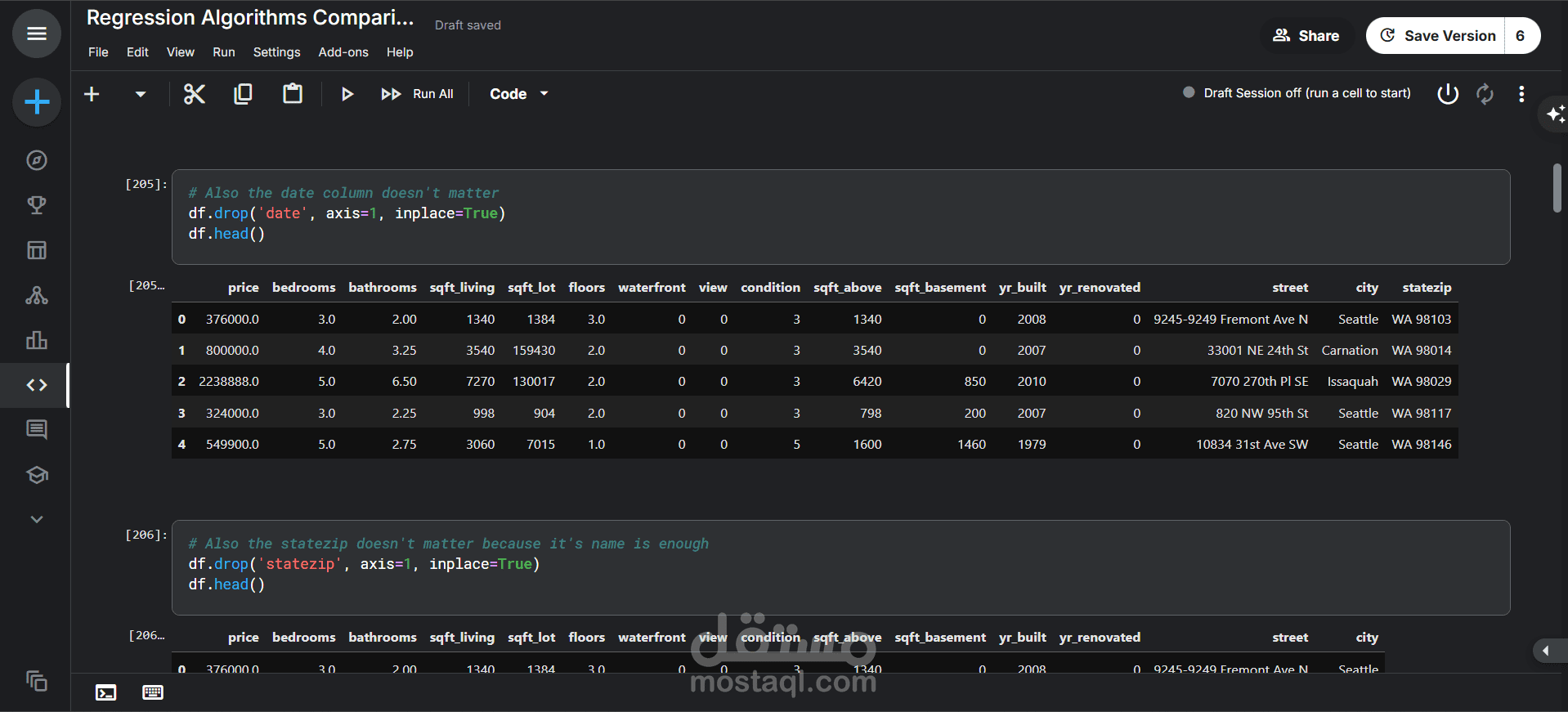
Task: Open the Code cell type dropdown
Action: [518, 94]
